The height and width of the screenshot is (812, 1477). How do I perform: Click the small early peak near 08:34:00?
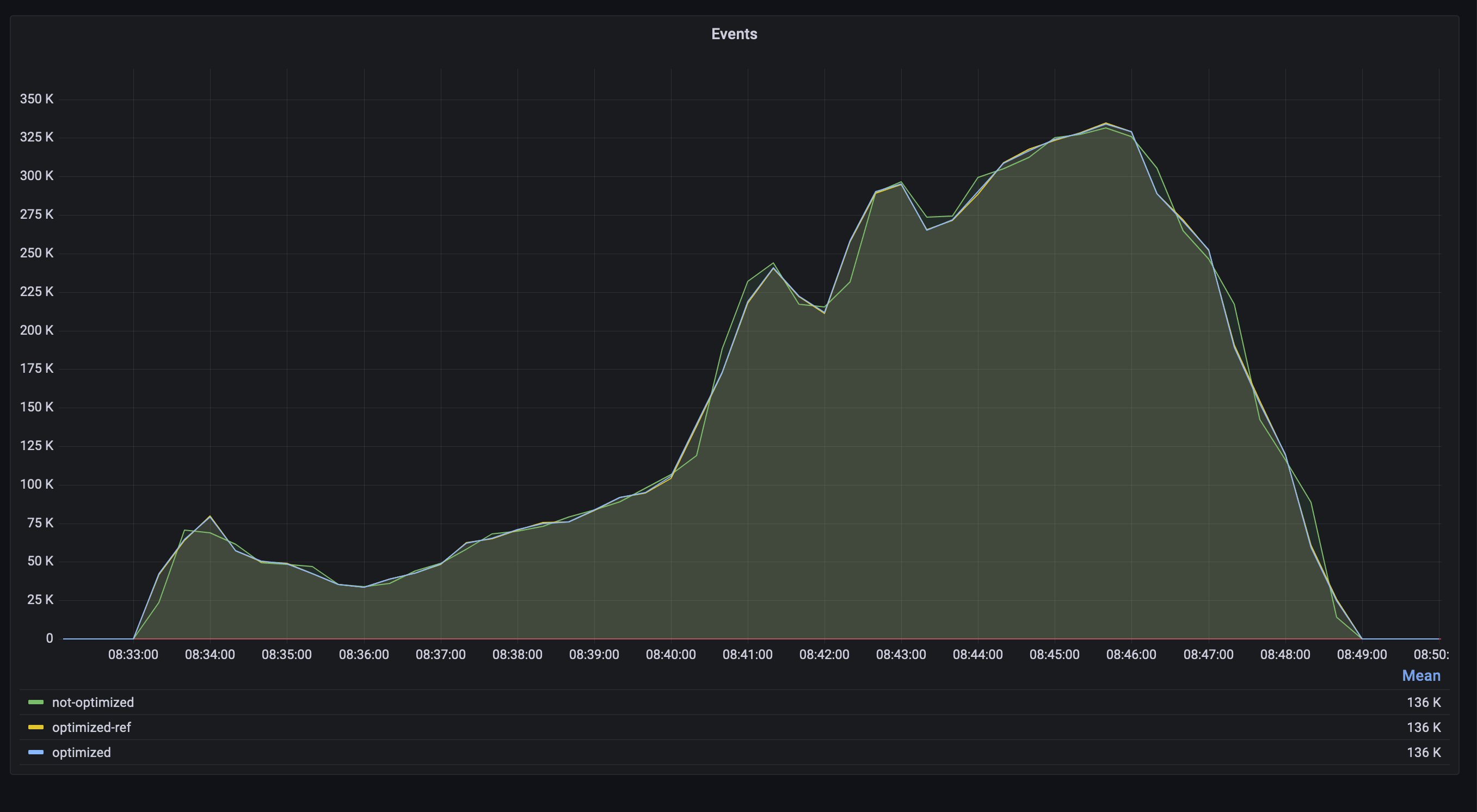(210, 516)
